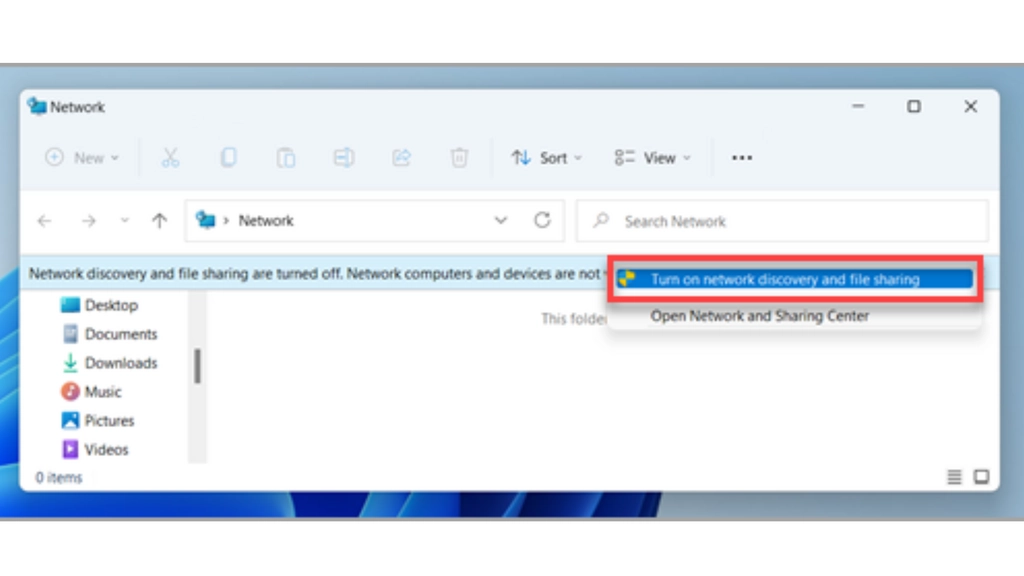Open Documents in navigation pane

110,334
